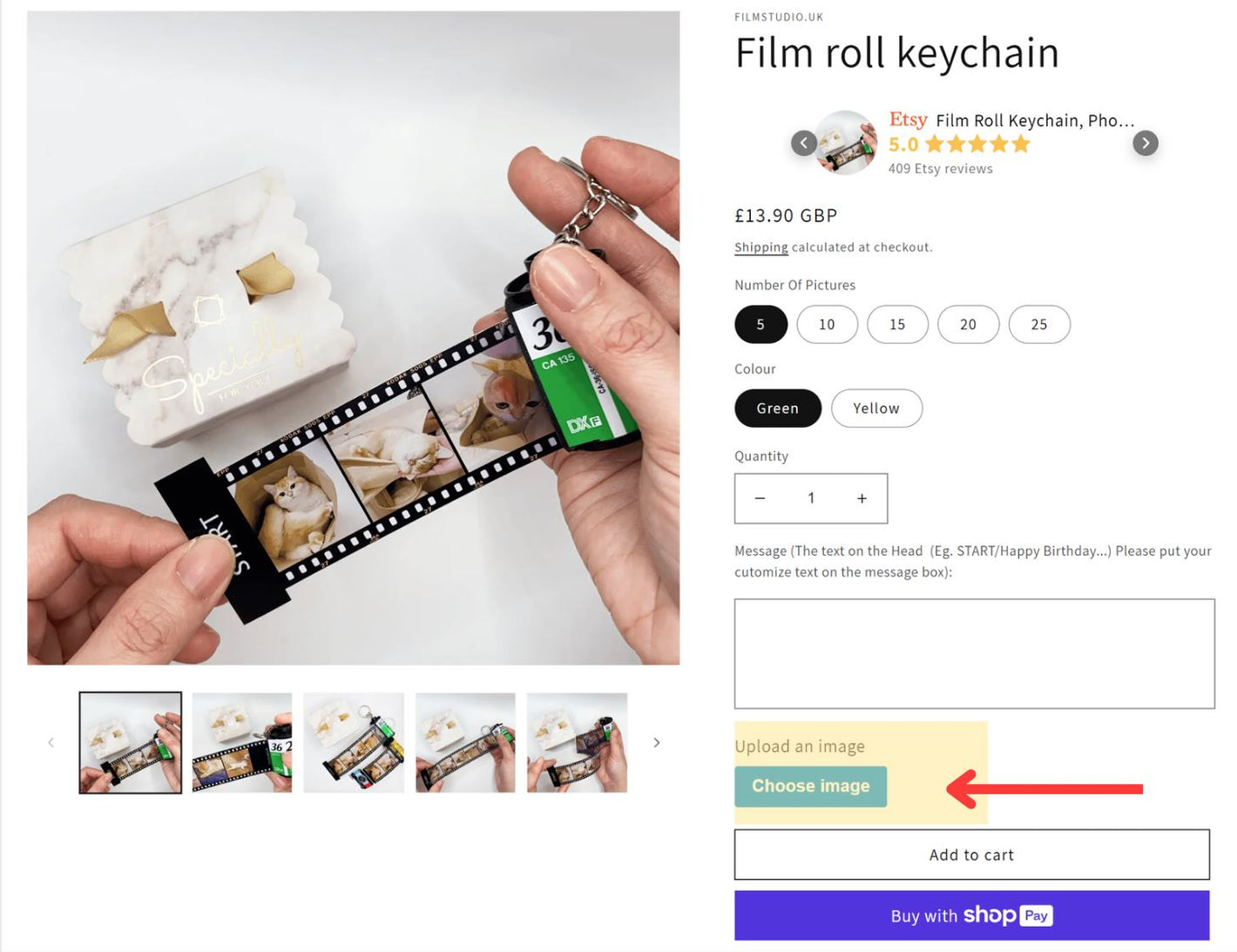The width and height of the screenshot is (1237, 952).
Task: Select the Green colour option
Action: click(x=777, y=408)
